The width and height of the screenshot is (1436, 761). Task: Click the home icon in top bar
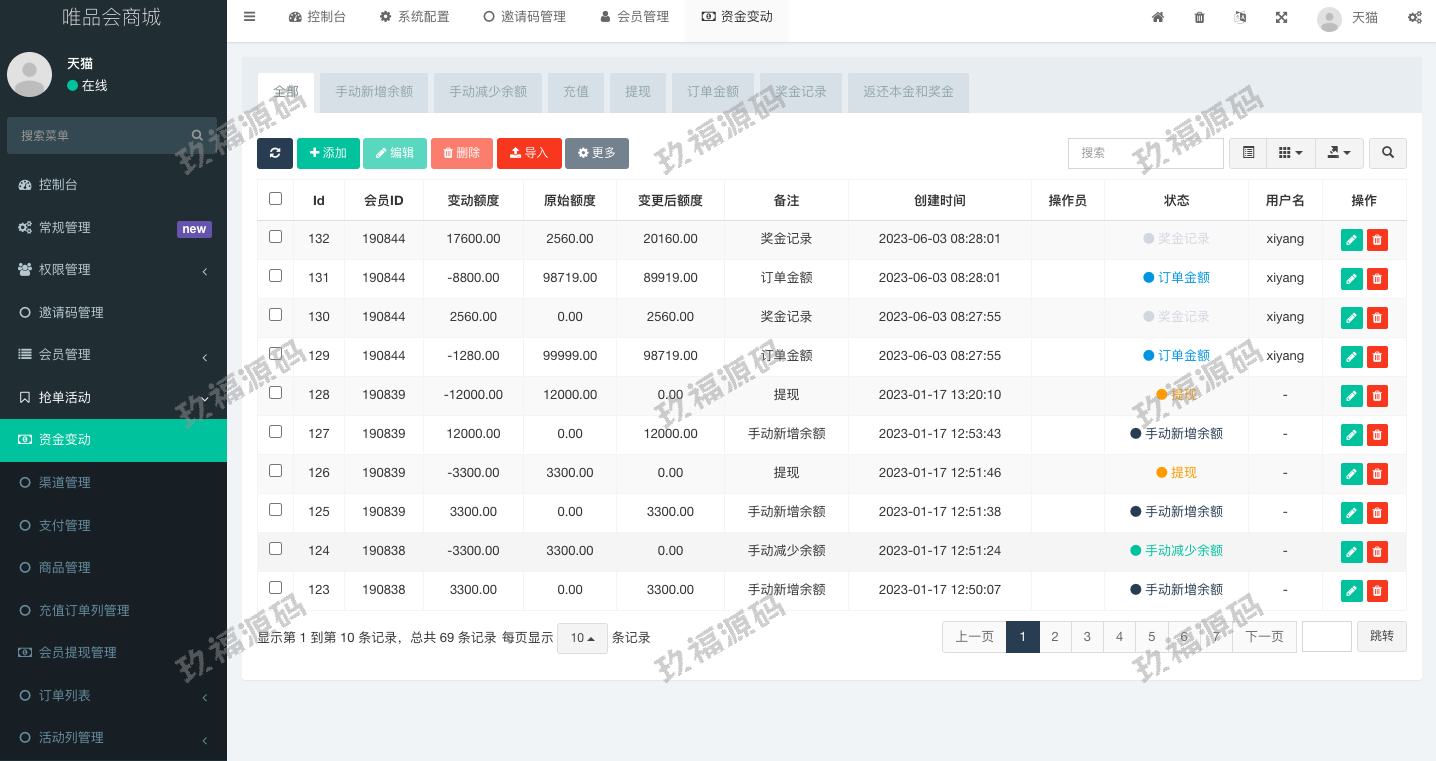pos(1158,17)
